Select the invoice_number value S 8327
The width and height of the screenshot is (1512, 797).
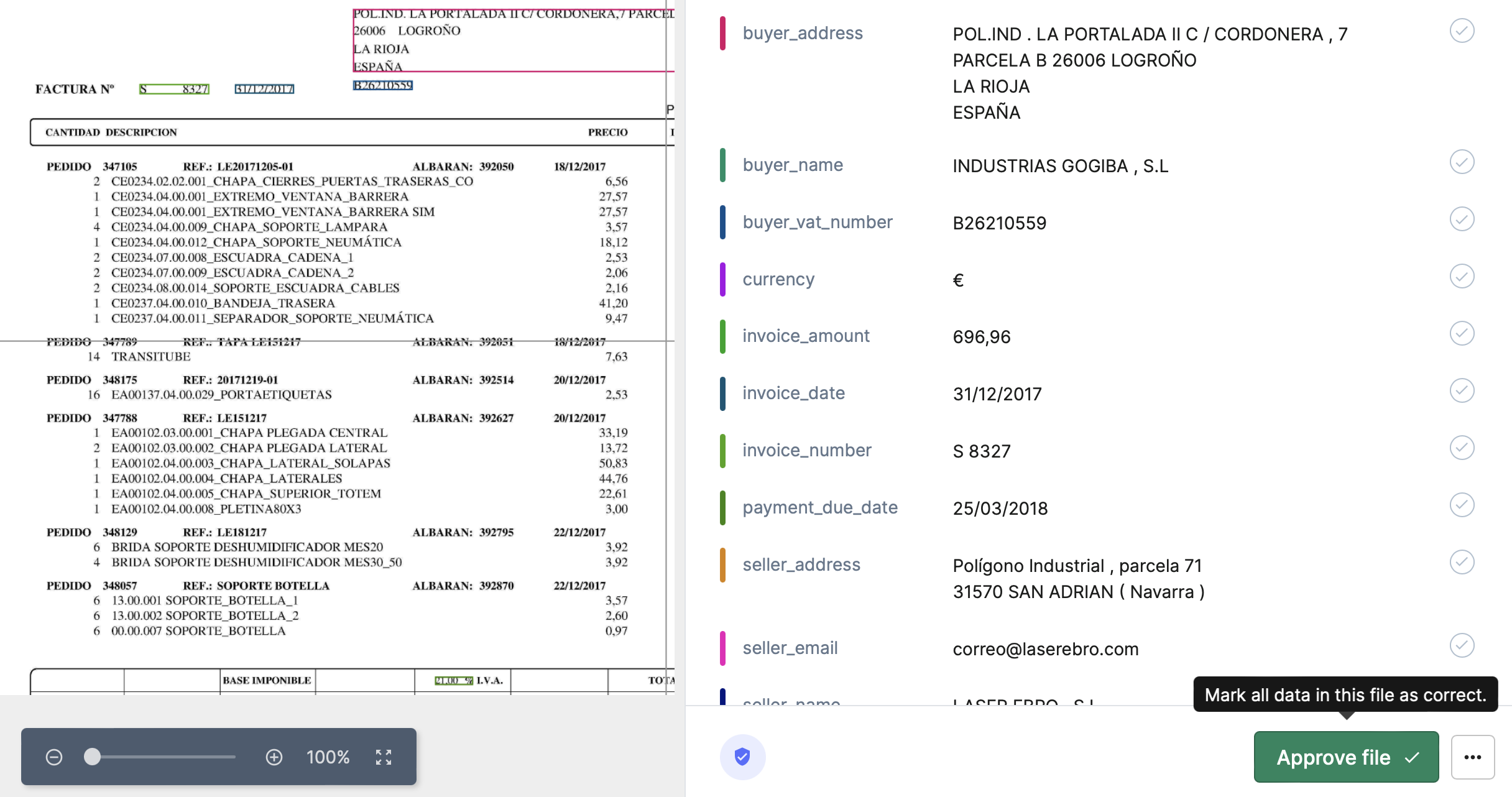(x=982, y=451)
